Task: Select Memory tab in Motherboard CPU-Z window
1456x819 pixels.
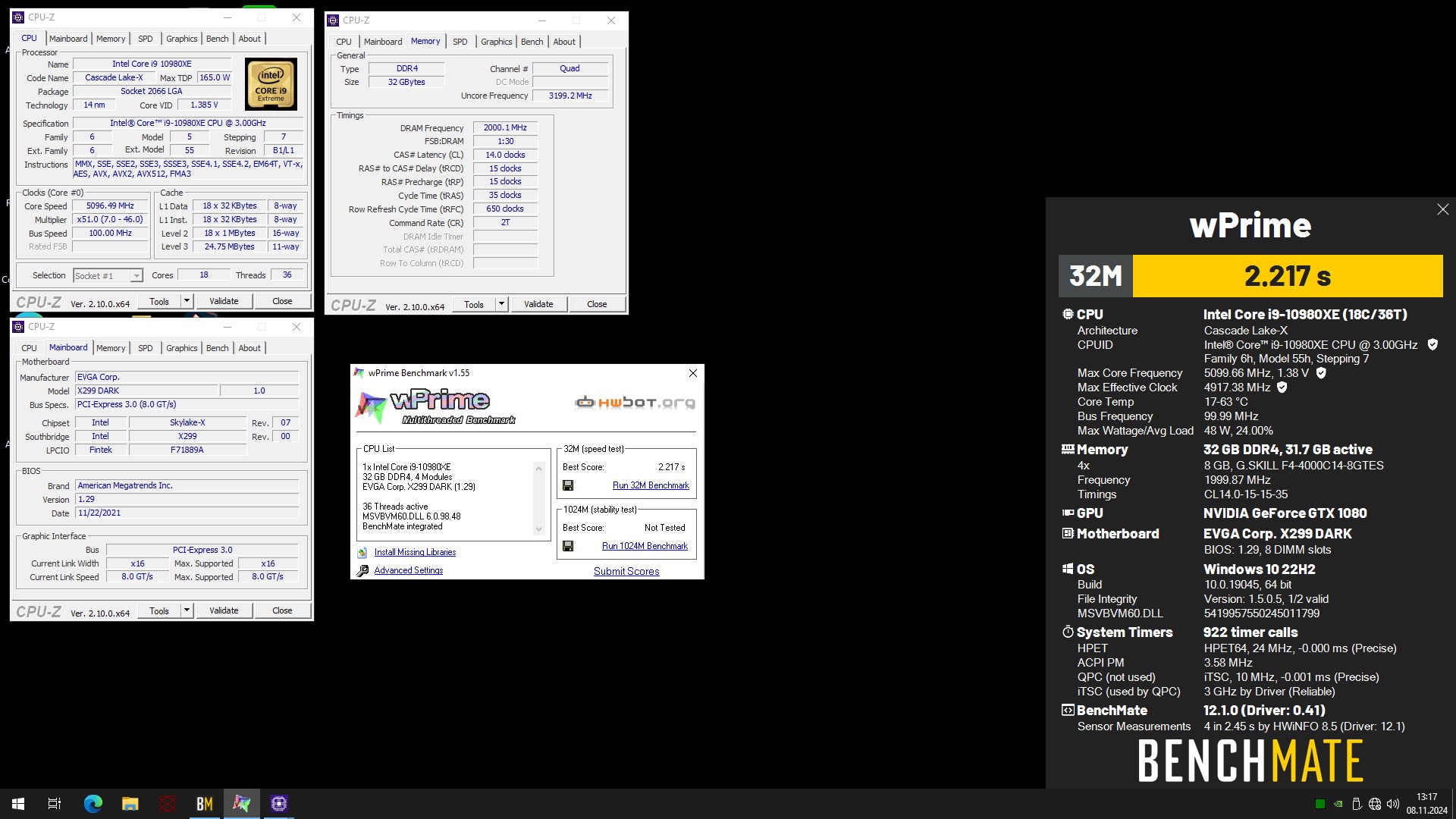Action: pos(111,348)
